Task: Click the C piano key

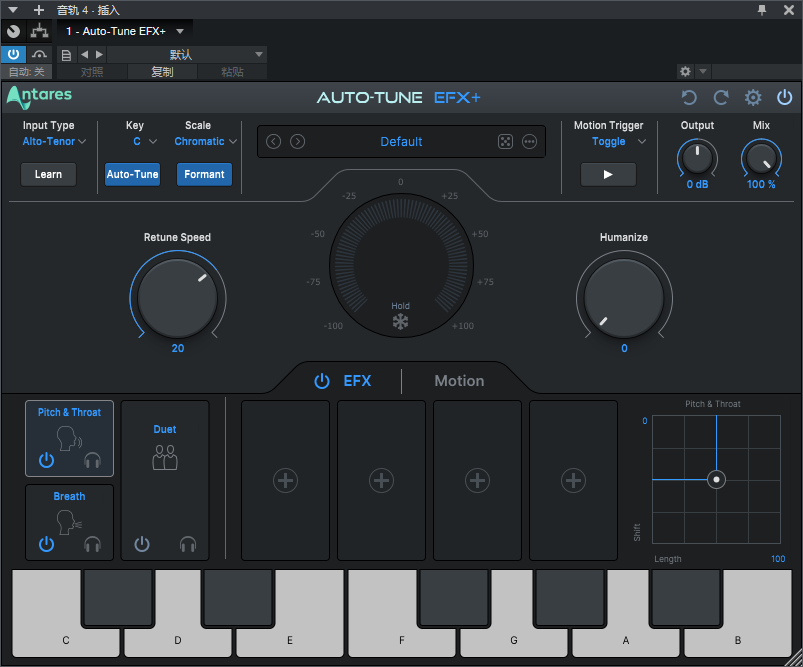Action: click(66, 614)
